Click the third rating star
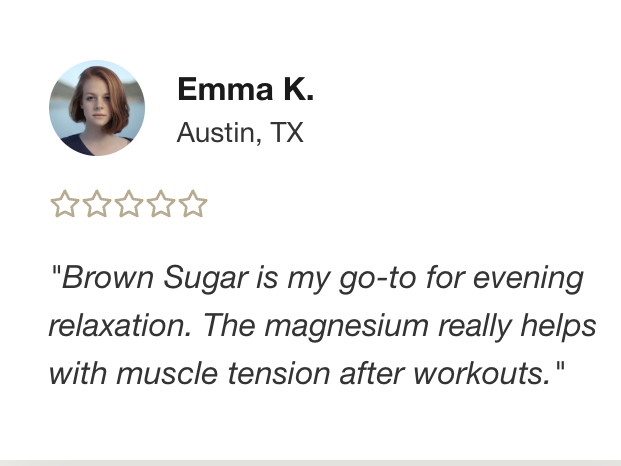Screen dimensions: 621x466 click(x=129, y=204)
